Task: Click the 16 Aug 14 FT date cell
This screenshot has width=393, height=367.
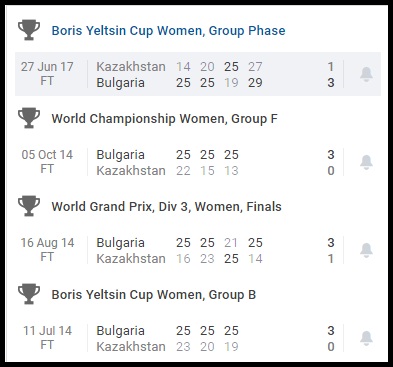Action: pos(47,250)
